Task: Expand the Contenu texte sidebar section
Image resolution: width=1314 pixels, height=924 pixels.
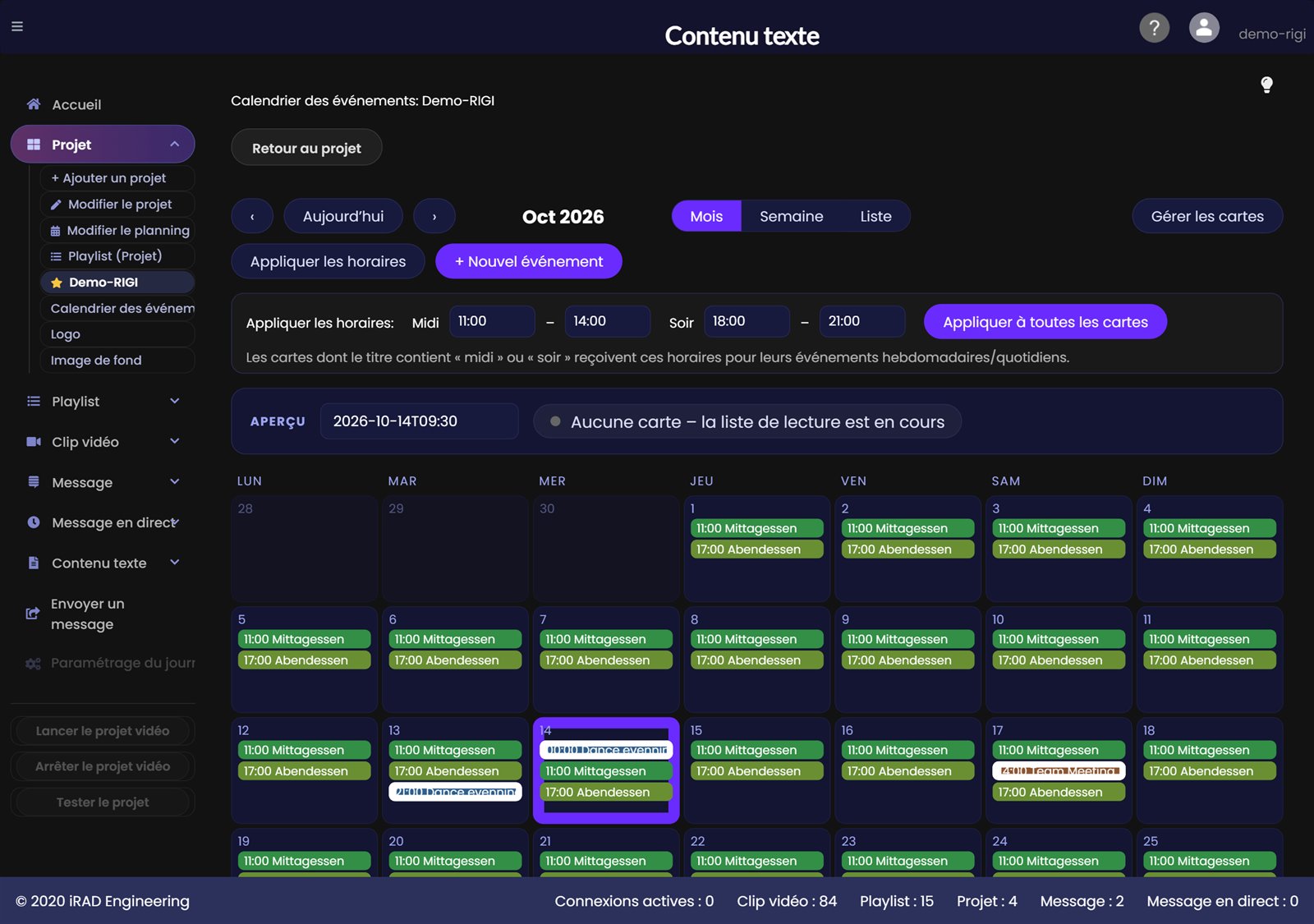Action: tap(175, 562)
